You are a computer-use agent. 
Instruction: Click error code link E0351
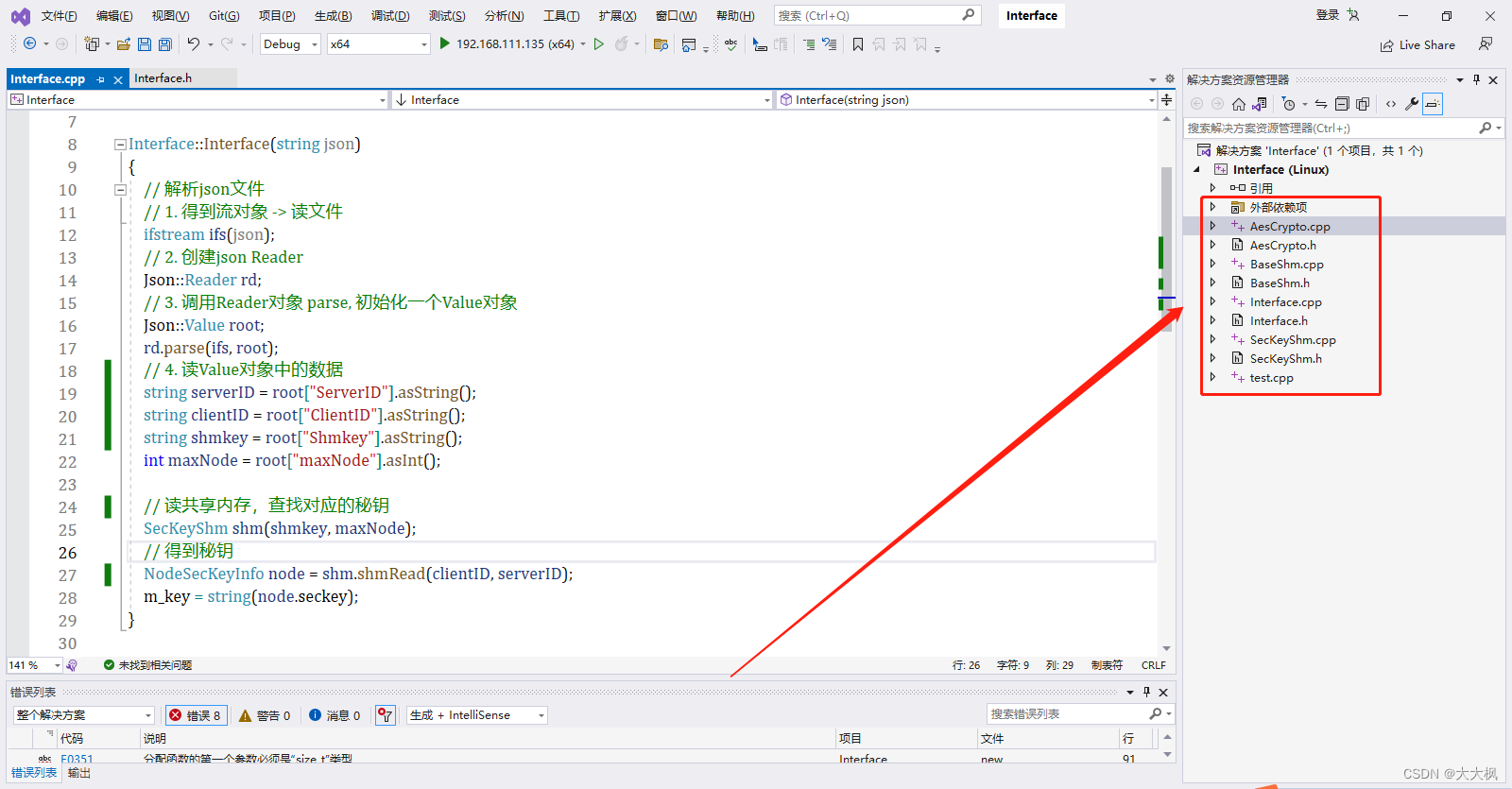(77, 758)
